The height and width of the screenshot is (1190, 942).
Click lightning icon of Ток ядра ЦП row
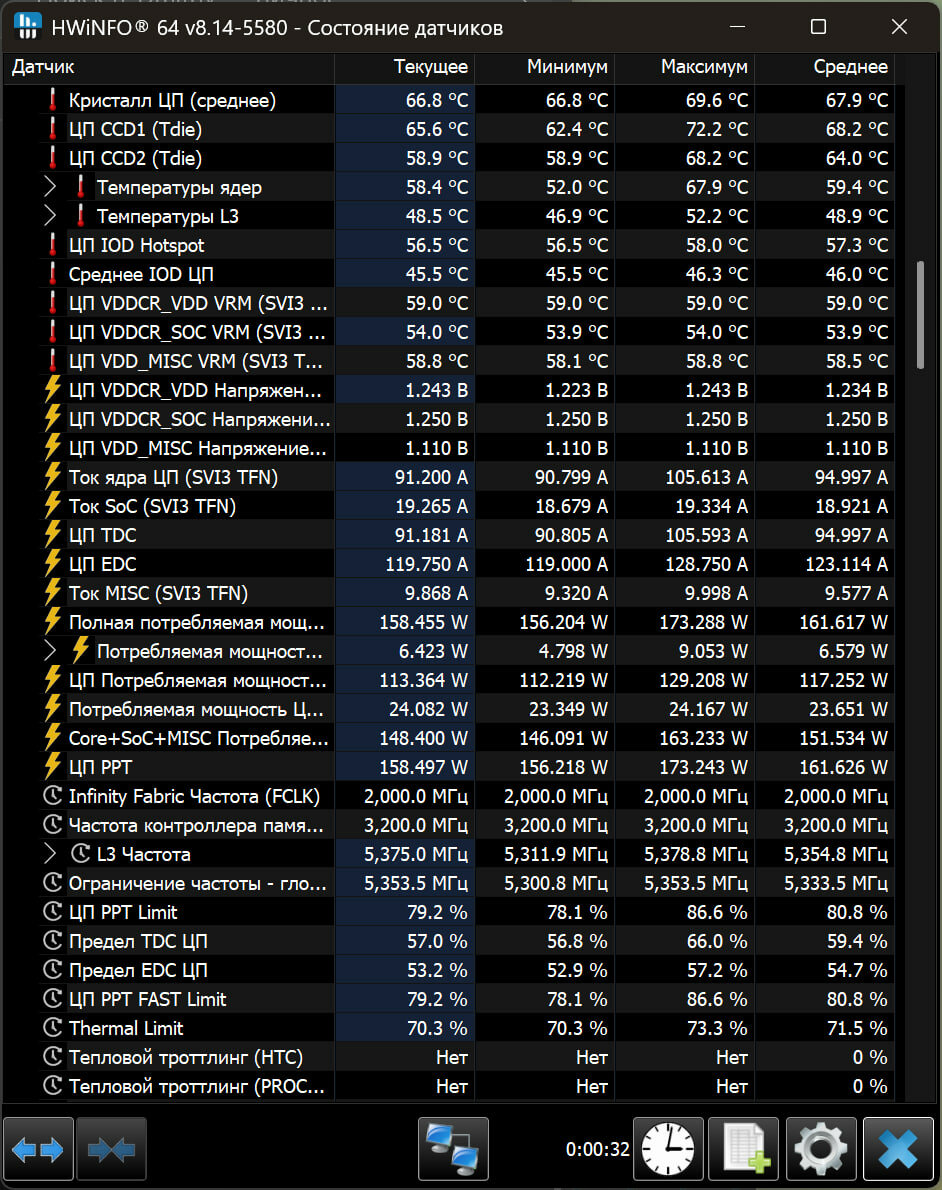point(52,477)
